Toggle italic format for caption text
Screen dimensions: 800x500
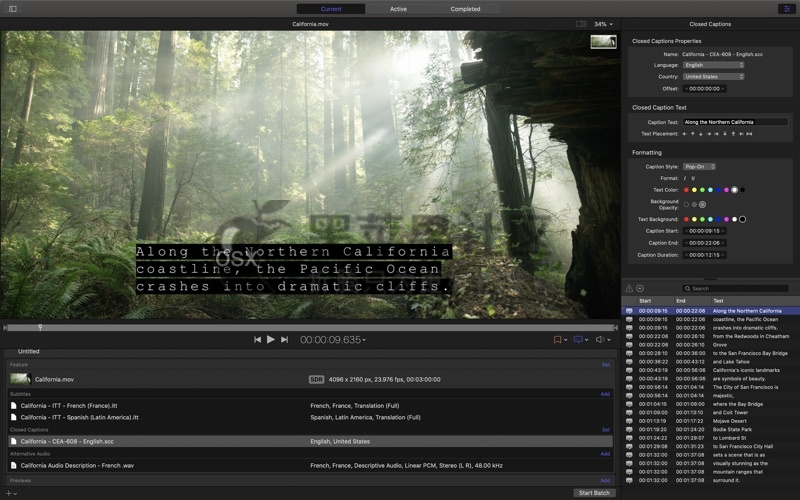coord(685,178)
